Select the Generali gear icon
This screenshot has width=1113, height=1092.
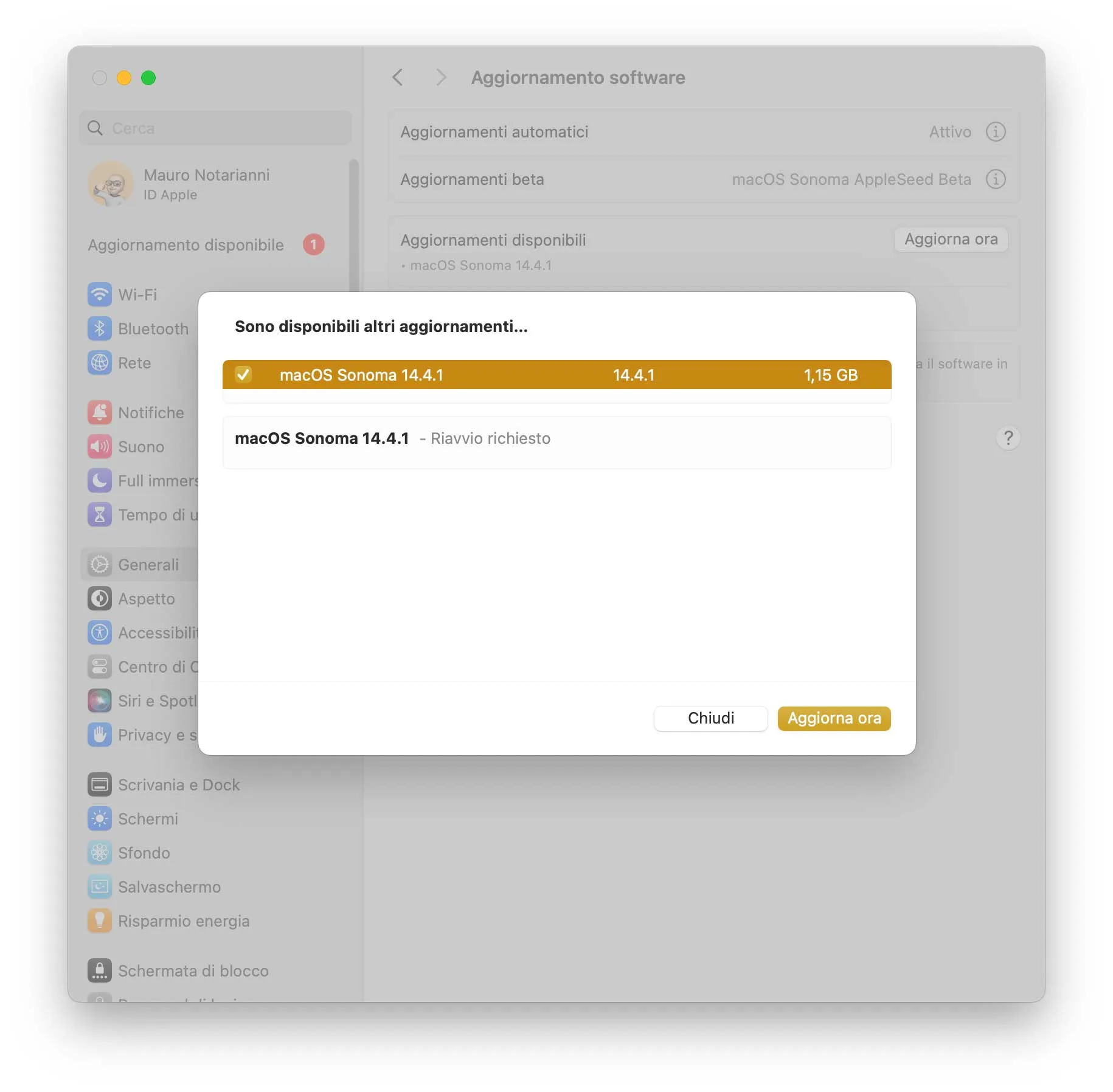[x=99, y=565]
